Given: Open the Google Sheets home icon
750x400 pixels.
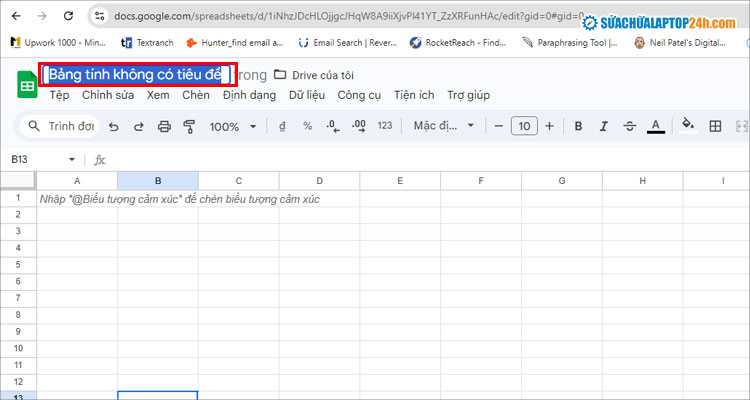Looking at the screenshot, I should [x=27, y=85].
